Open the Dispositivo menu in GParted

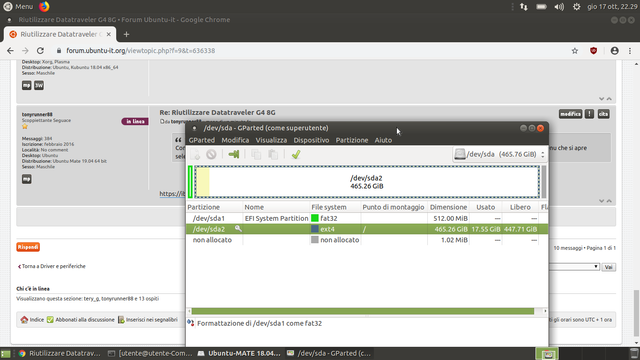coord(311,140)
